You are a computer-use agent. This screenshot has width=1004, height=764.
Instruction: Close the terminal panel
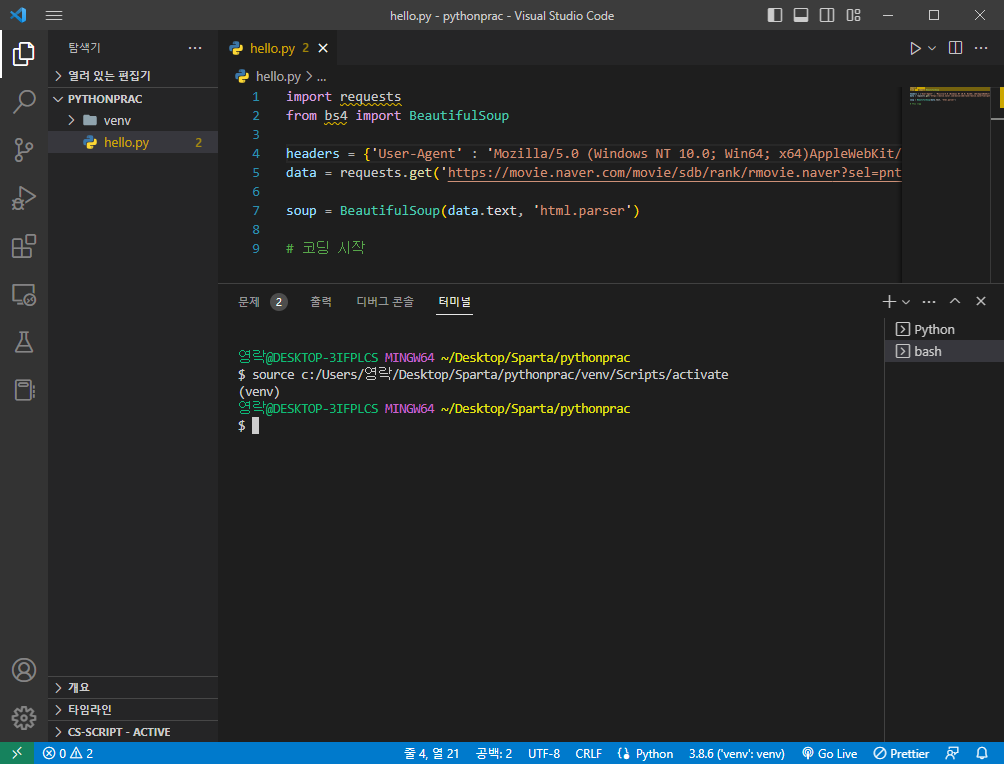click(981, 302)
